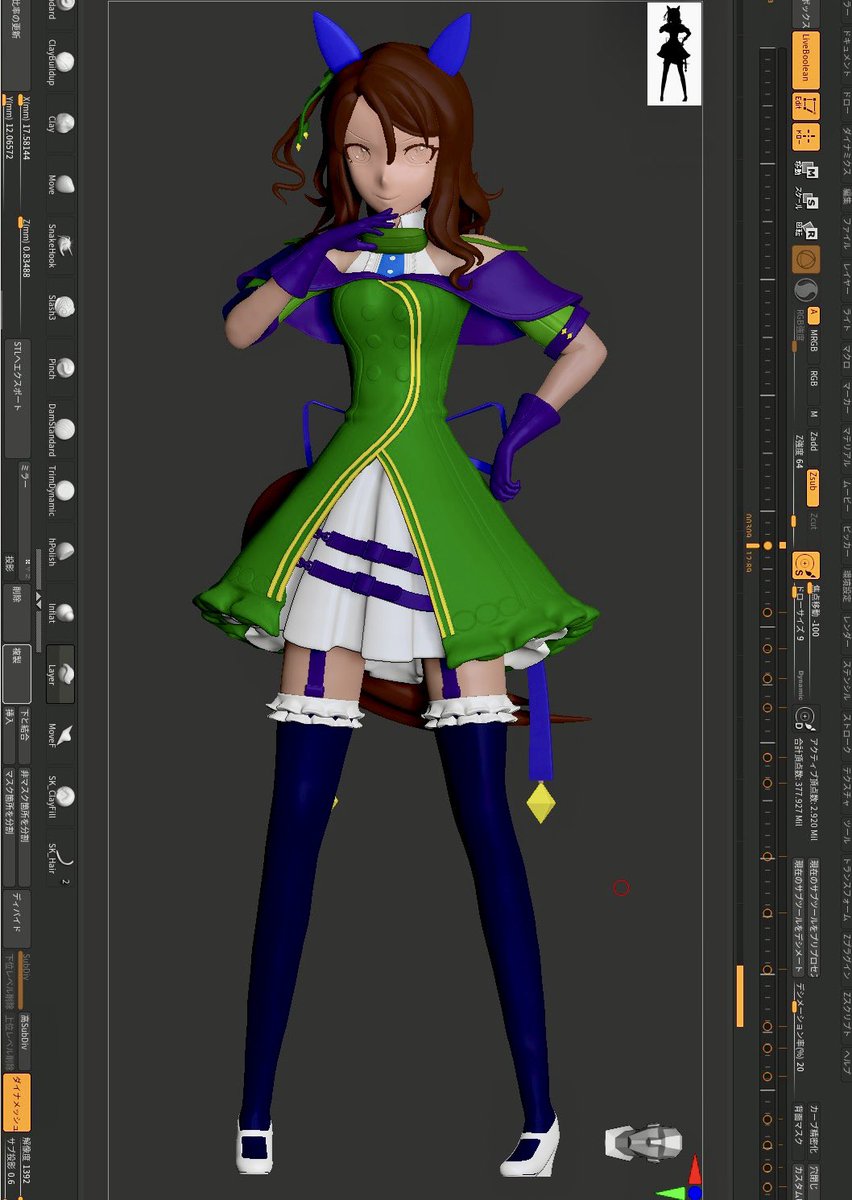Switch to Rotate (回転) gizmo mode
Image resolution: width=852 pixels, height=1200 pixels.
pyautogui.click(x=806, y=231)
